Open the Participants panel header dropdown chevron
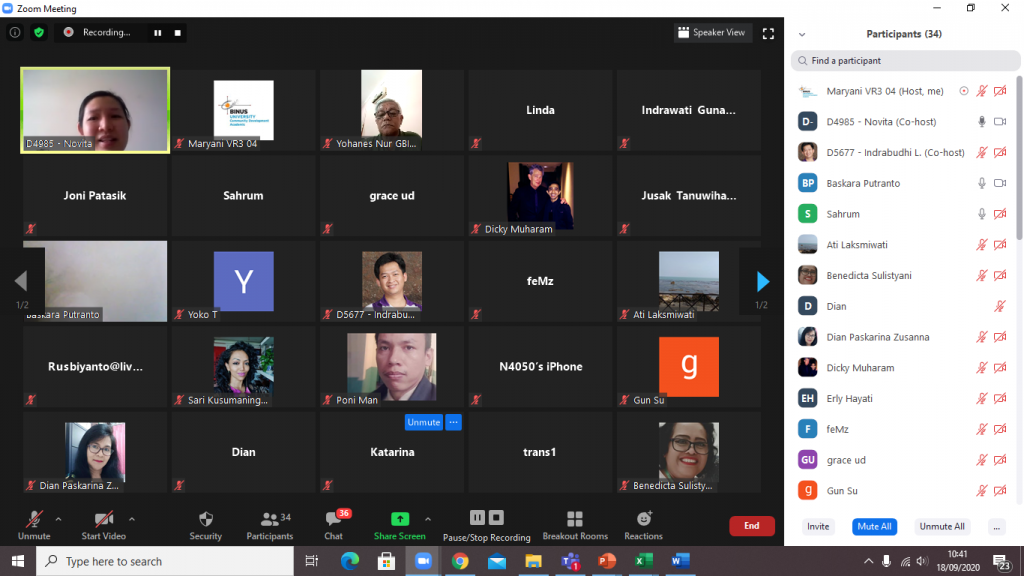 tap(802, 34)
